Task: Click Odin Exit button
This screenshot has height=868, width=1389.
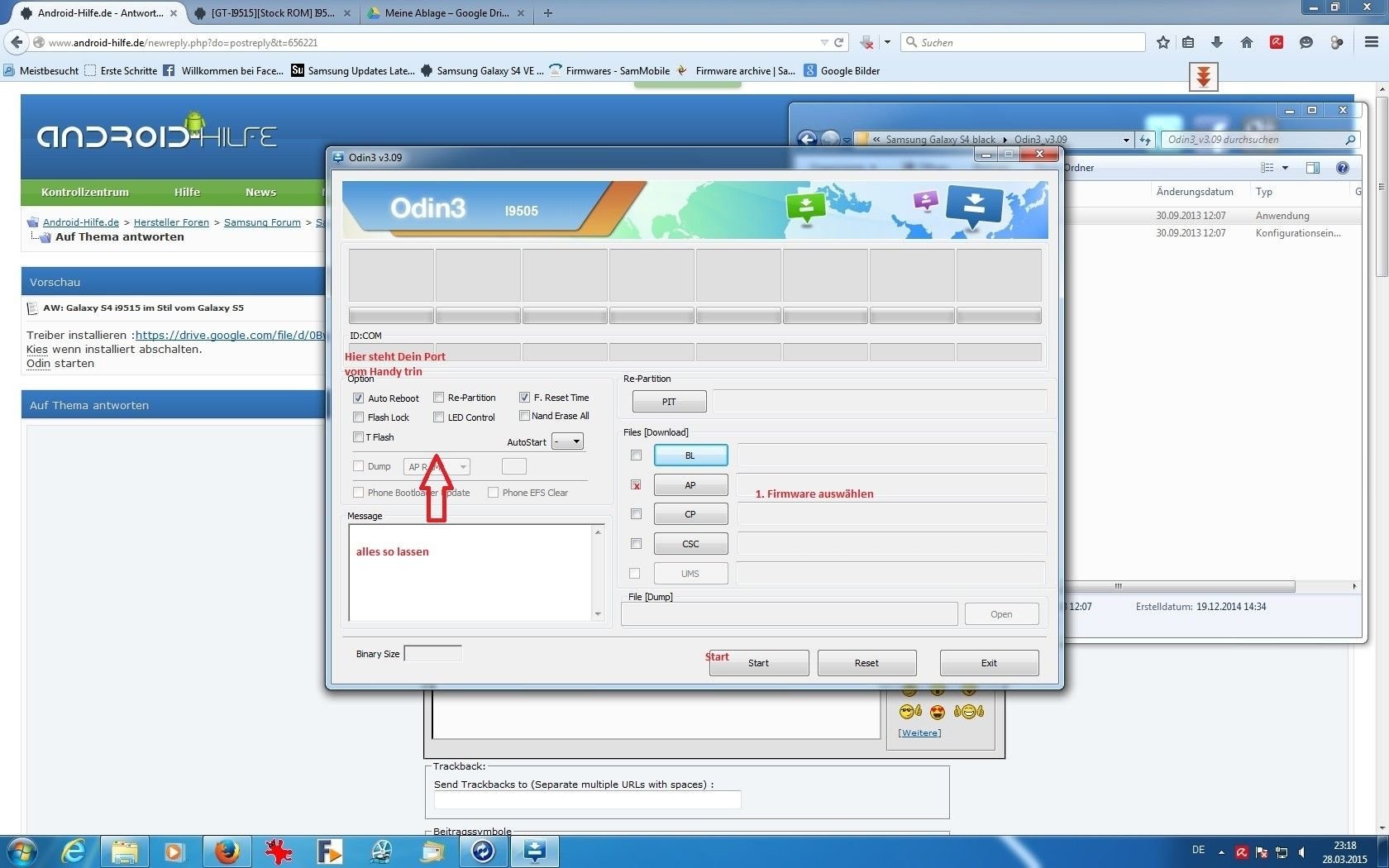Action: [989, 663]
